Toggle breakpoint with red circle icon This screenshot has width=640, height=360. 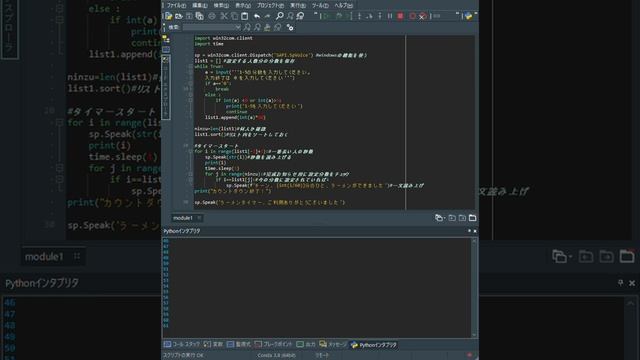point(413,16)
